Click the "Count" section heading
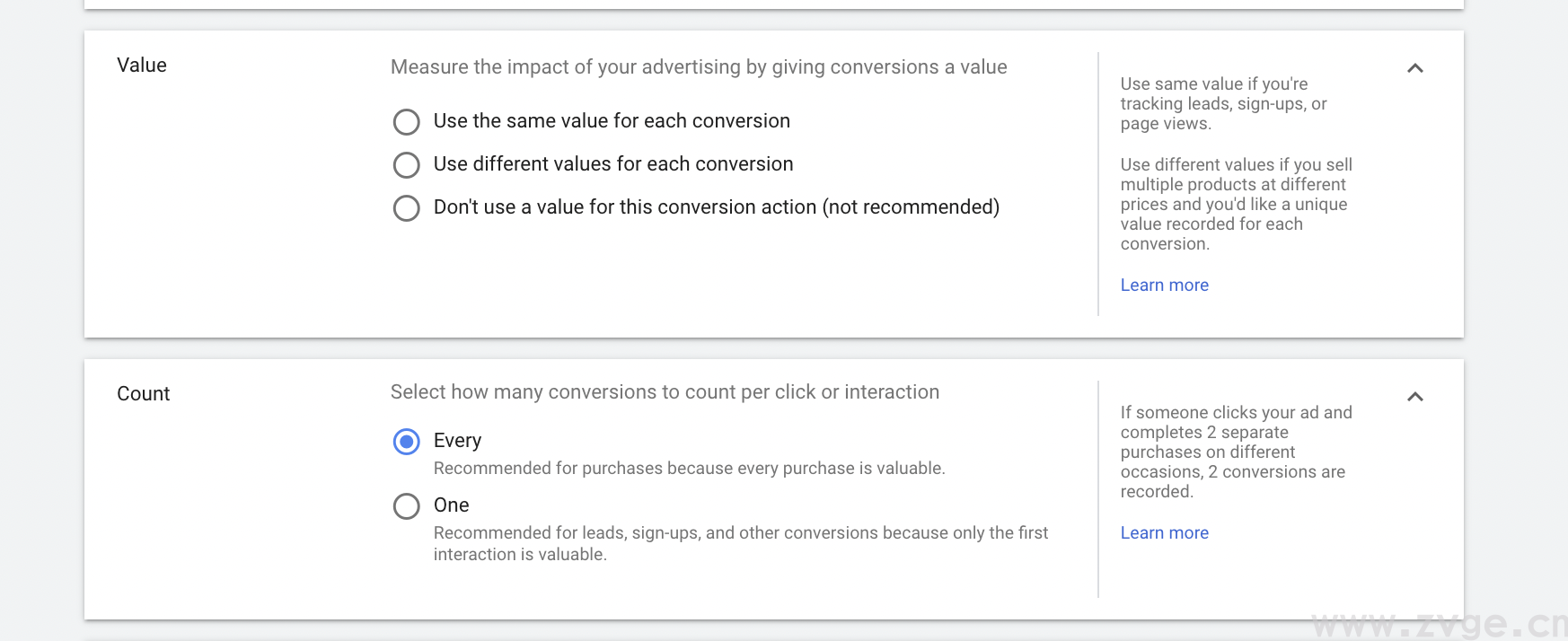Screen dimensions: 1568x641 click(x=143, y=393)
